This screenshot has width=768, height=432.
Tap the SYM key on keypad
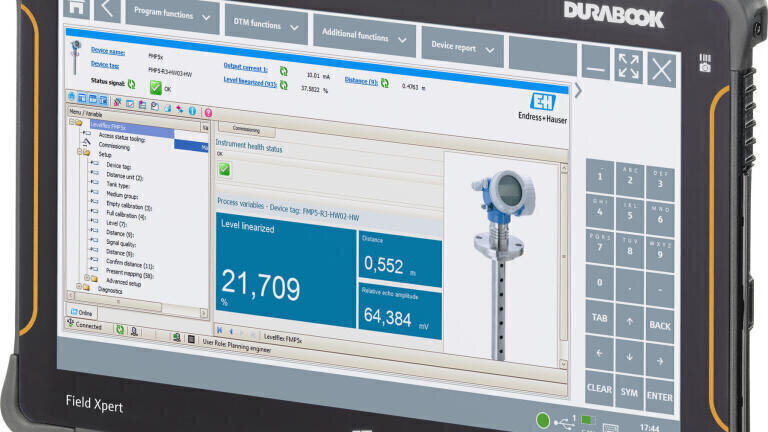click(x=629, y=392)
